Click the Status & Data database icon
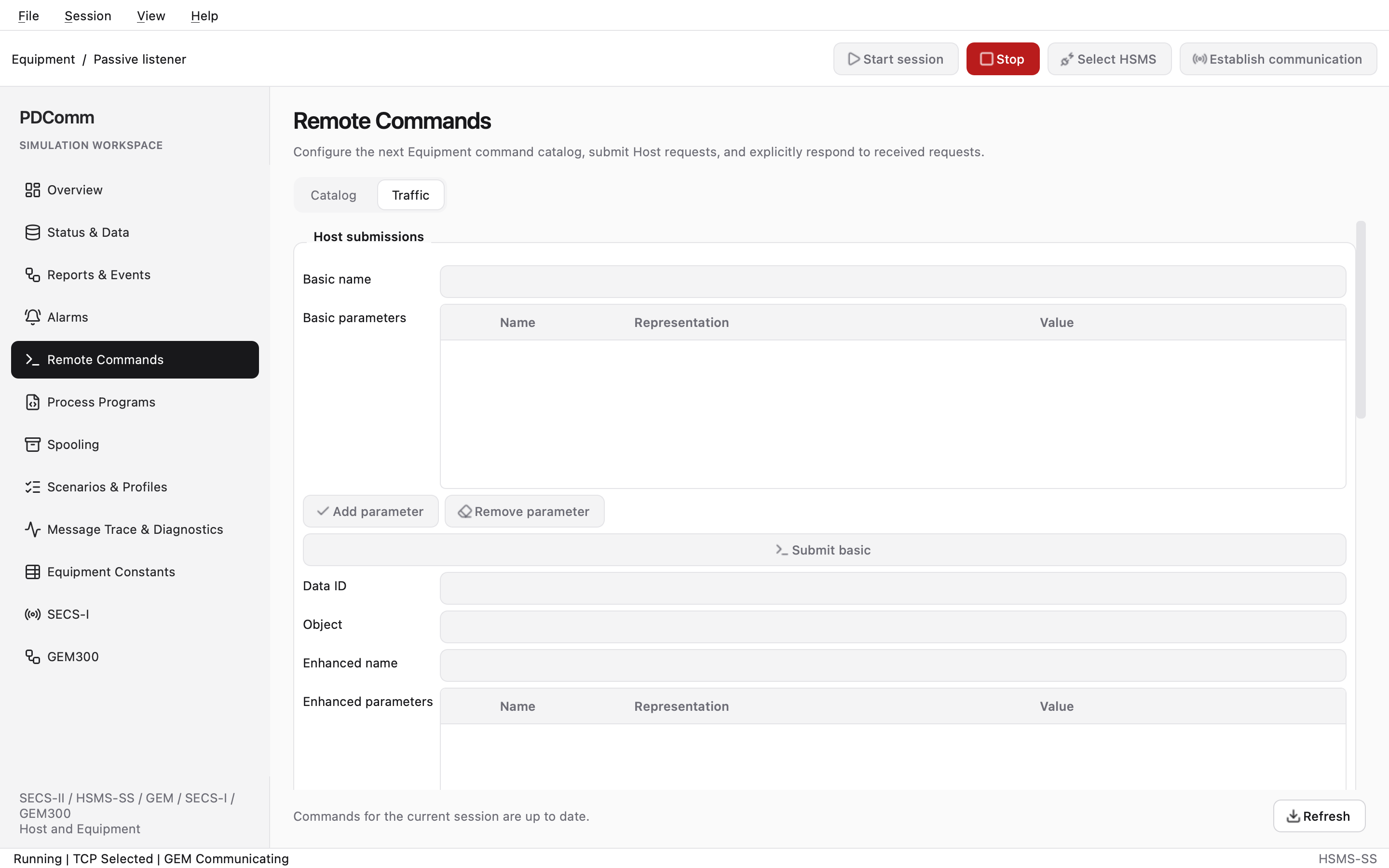Screen dimensions: 1389x868 coord(32,232)
